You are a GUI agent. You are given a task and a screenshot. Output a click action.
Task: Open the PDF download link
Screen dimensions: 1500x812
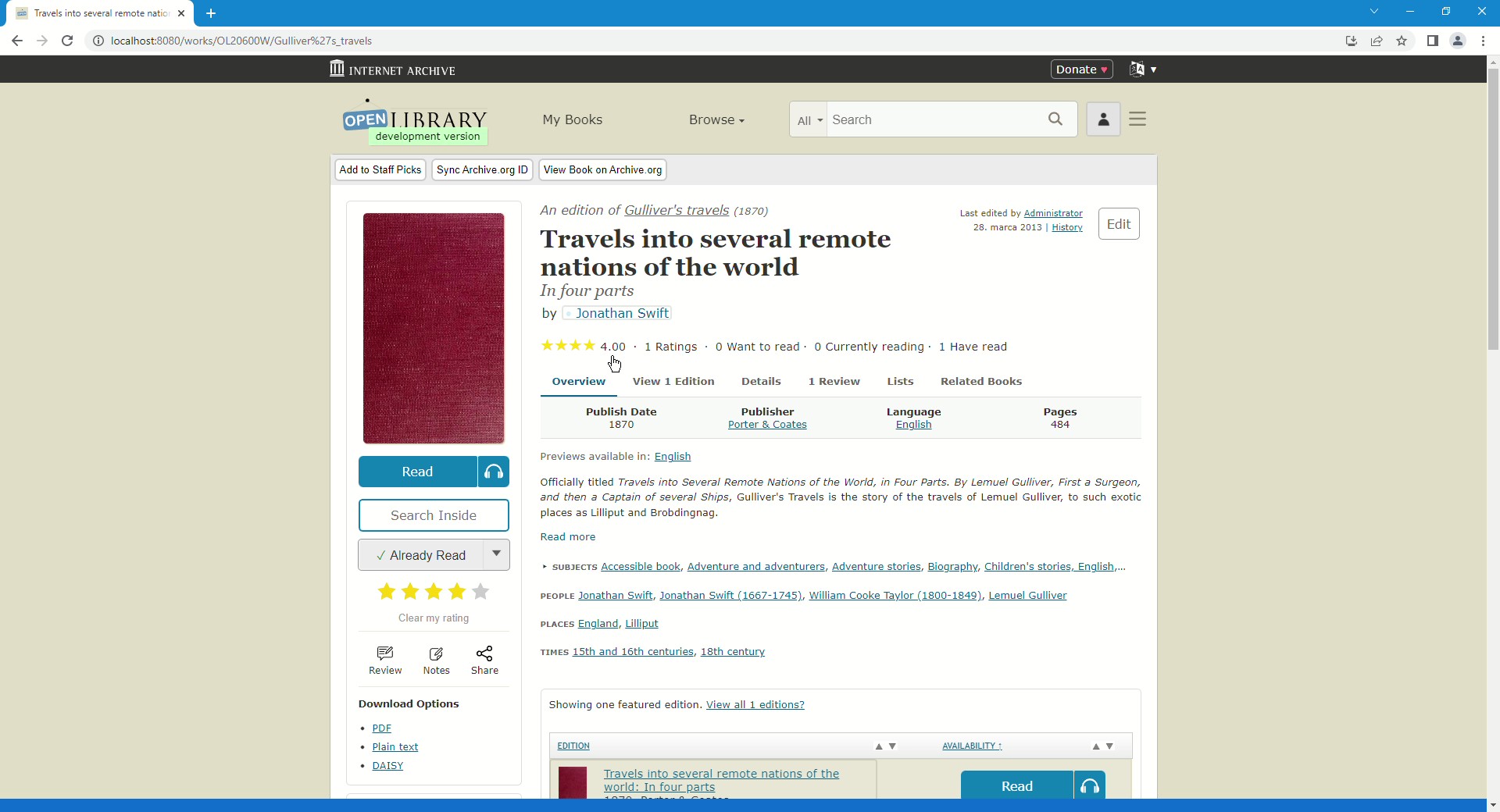381,728
